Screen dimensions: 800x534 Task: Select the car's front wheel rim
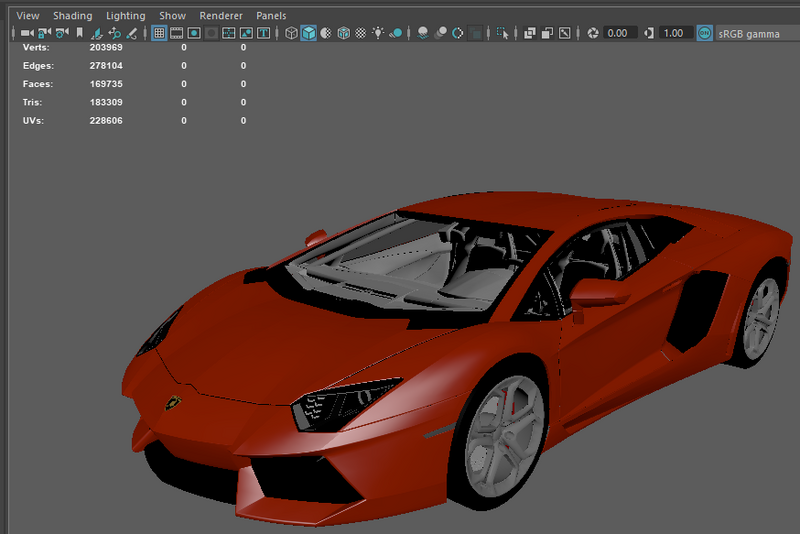click(x=504, y=438)
